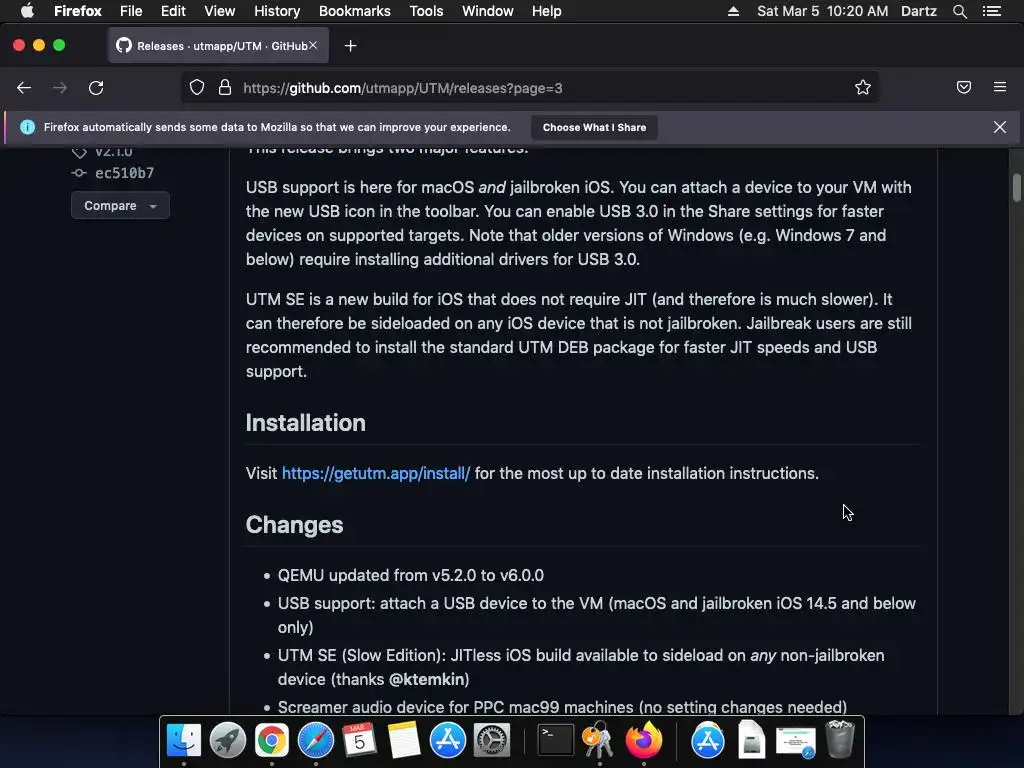
Task: Open the Help menu
Action: coord(547,11)
